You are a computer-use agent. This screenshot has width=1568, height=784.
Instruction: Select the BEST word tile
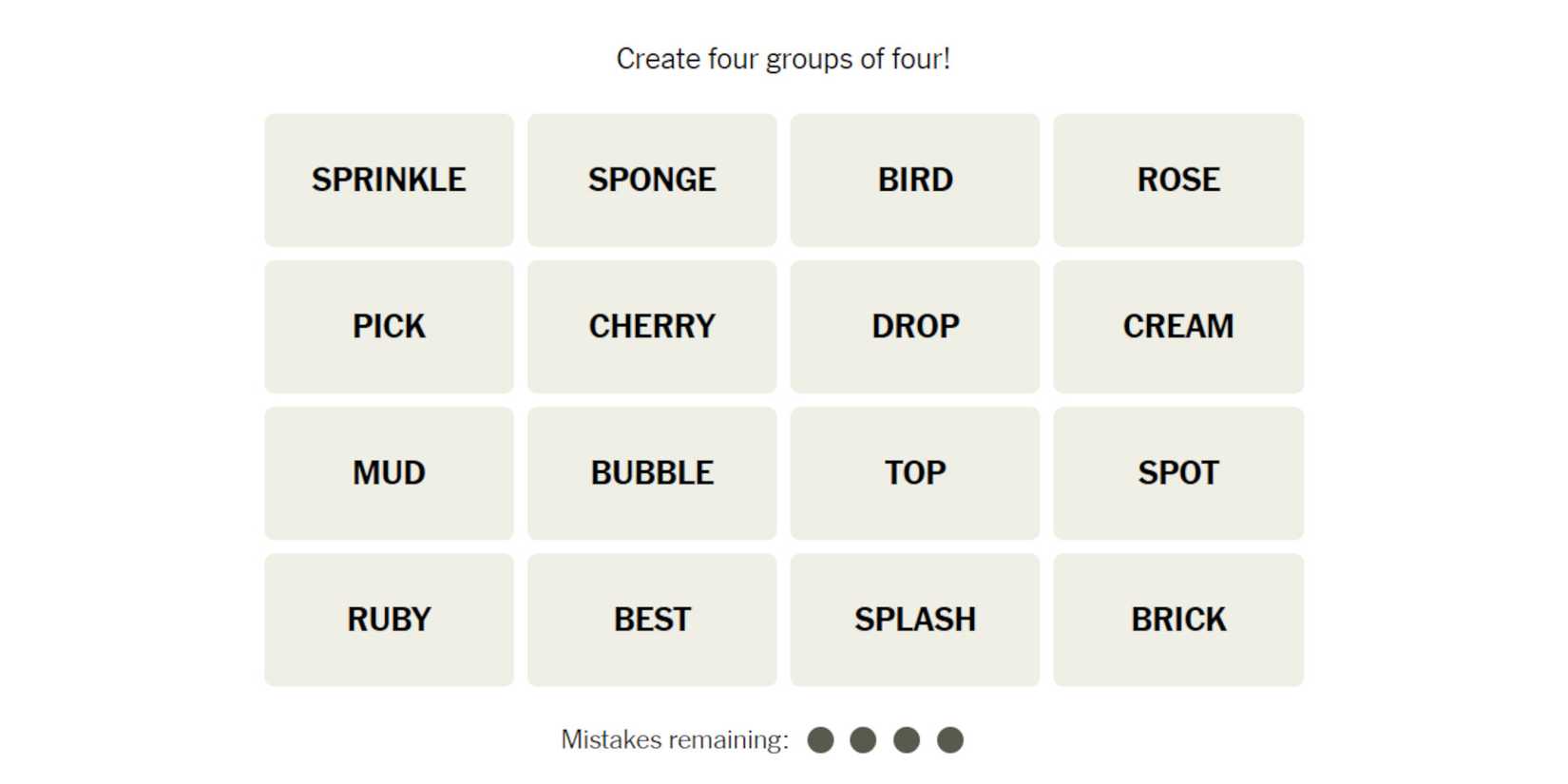[x=652, y=620]
